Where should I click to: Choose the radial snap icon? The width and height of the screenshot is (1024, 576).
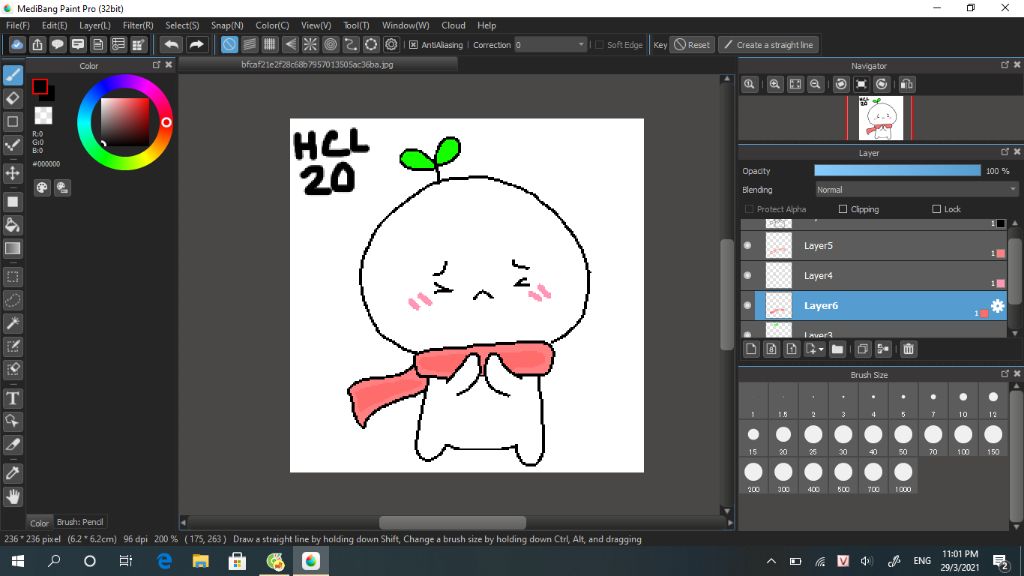tap(310, 44)
